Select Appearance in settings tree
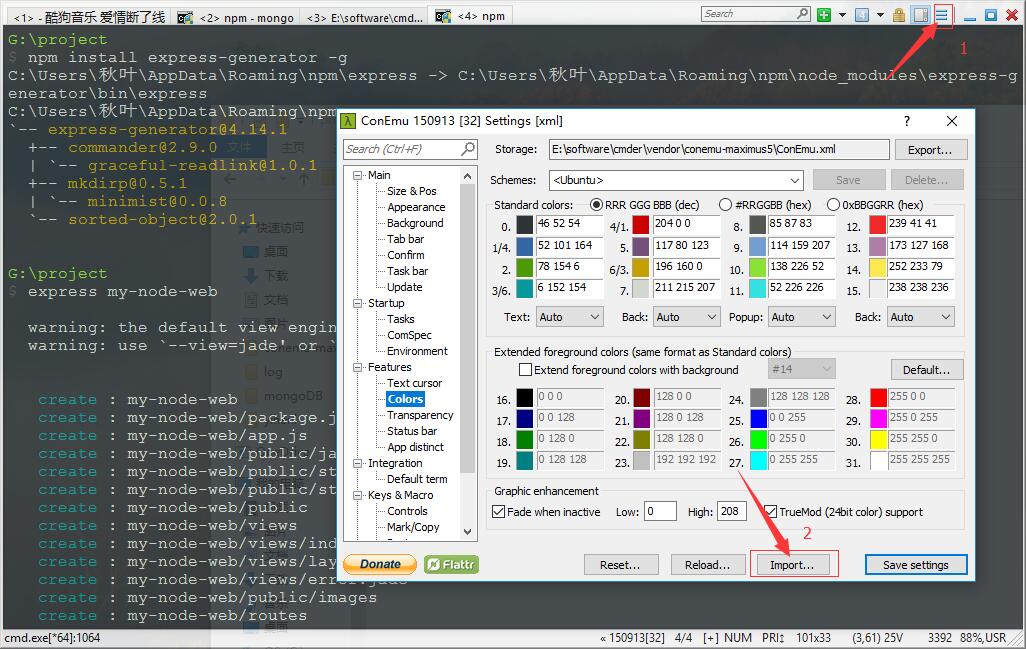 (x=416, y=207)
